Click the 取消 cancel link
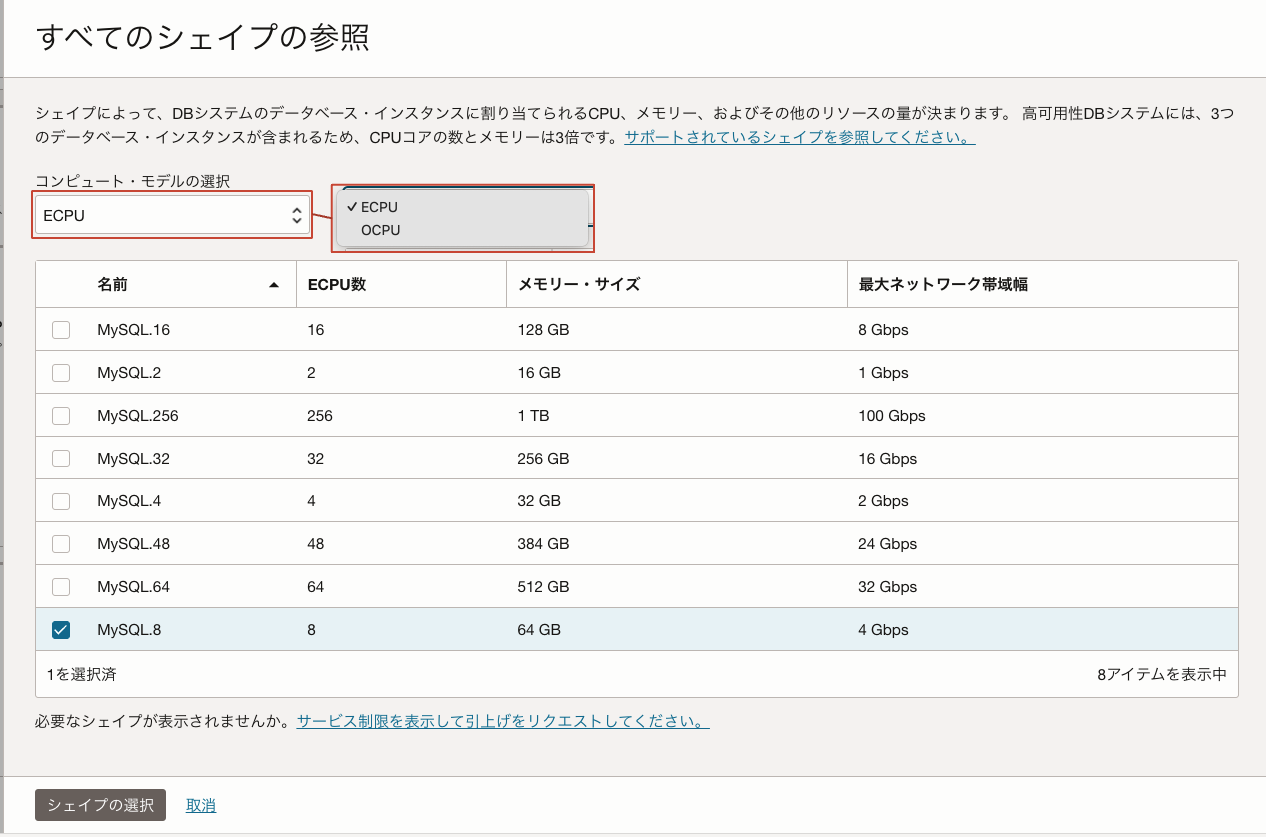This screenshot has height=837, width=1266. tap(201, 805)
